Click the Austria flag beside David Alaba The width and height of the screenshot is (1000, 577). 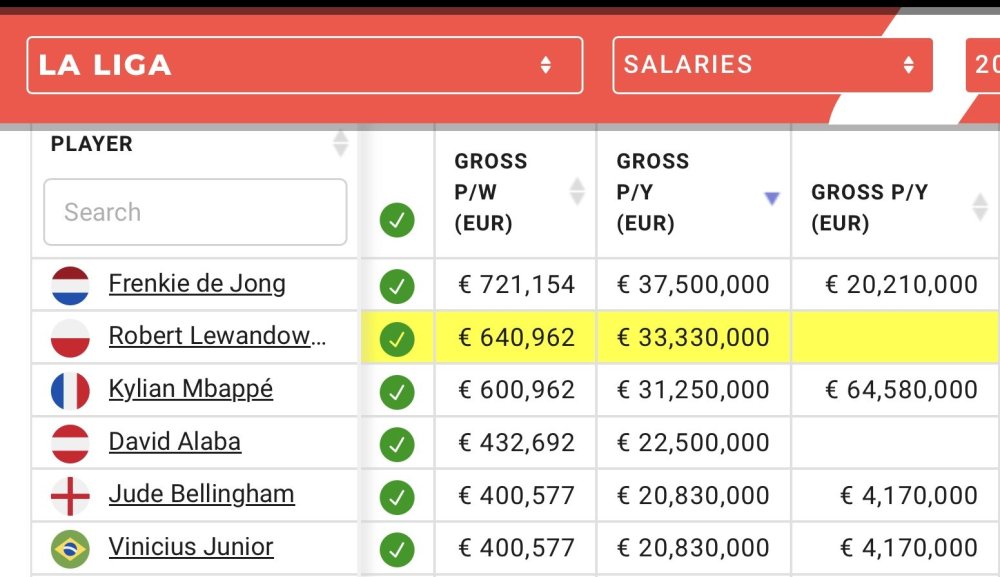70,443
